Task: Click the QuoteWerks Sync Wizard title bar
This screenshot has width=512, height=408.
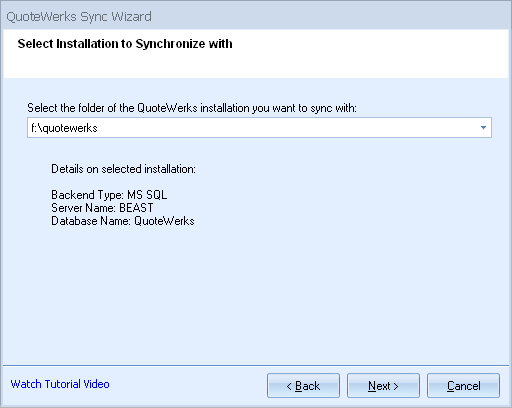Action: pyautogui.click(x=256, y=16)
